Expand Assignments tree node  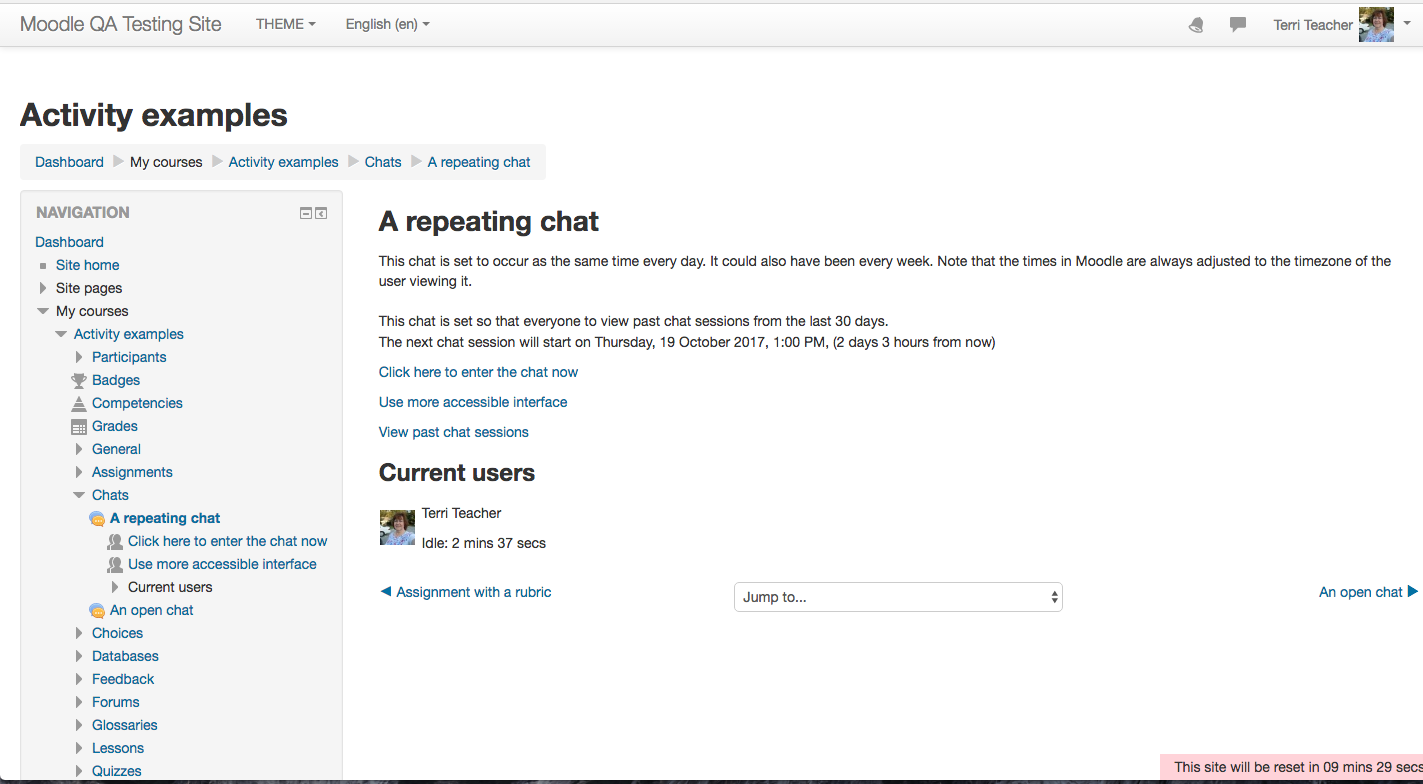tap(79, 472)
